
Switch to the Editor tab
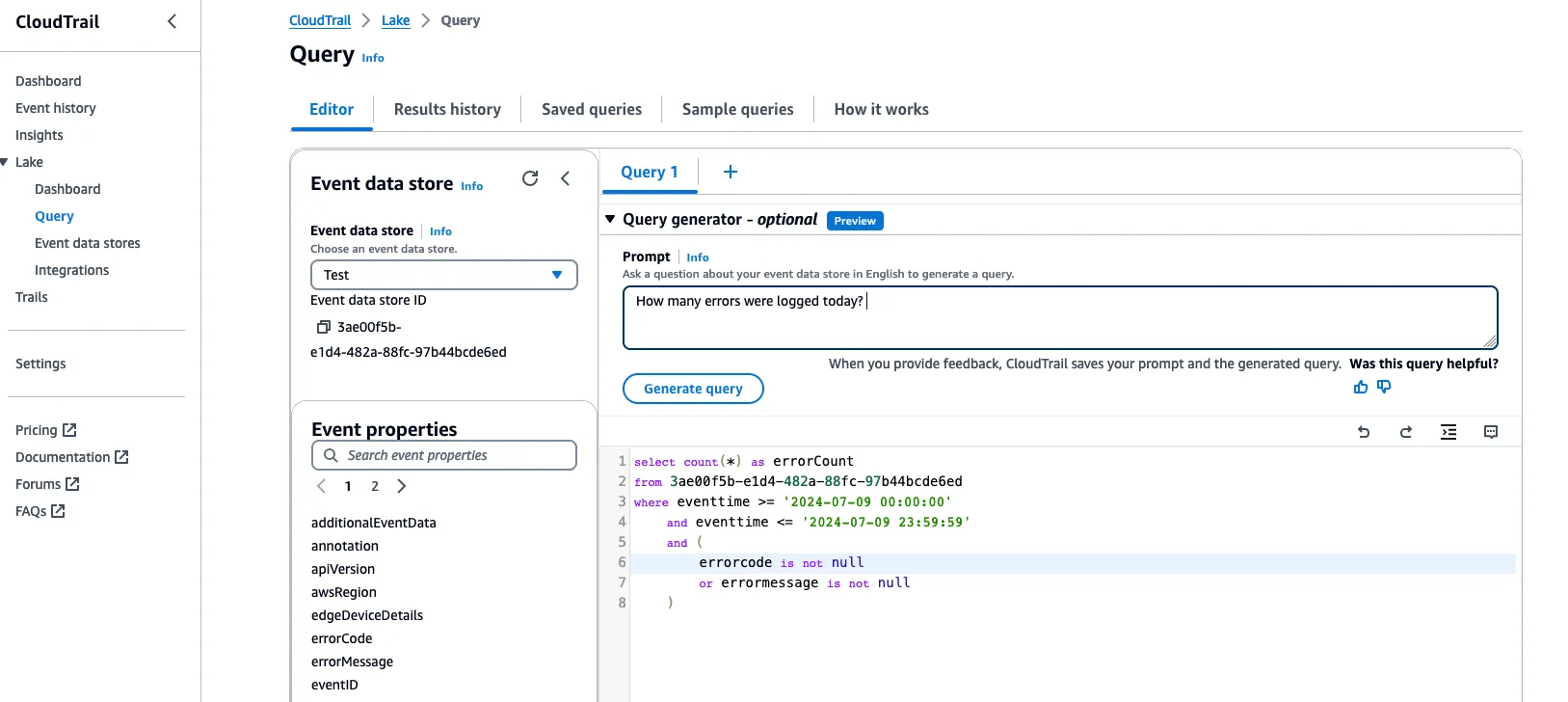(x=332, y=109)
